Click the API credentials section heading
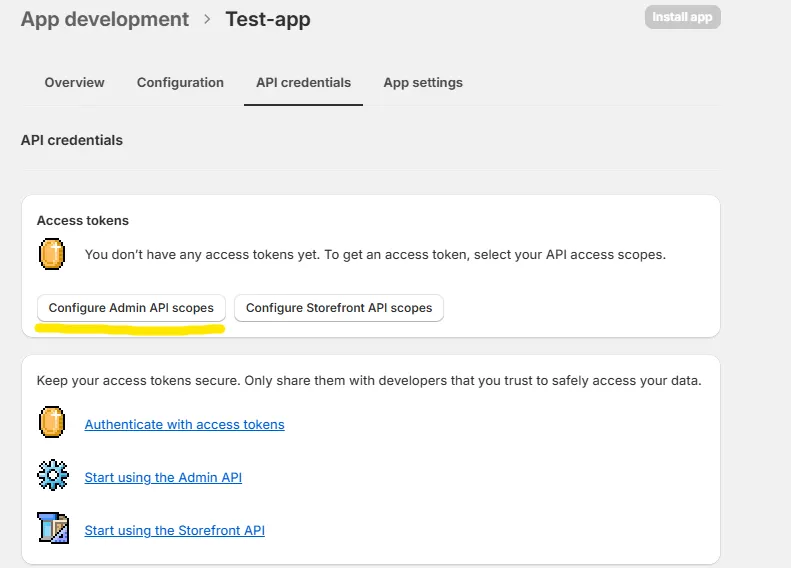The width and height of the screenshot is (791, 568). [72, 140]
